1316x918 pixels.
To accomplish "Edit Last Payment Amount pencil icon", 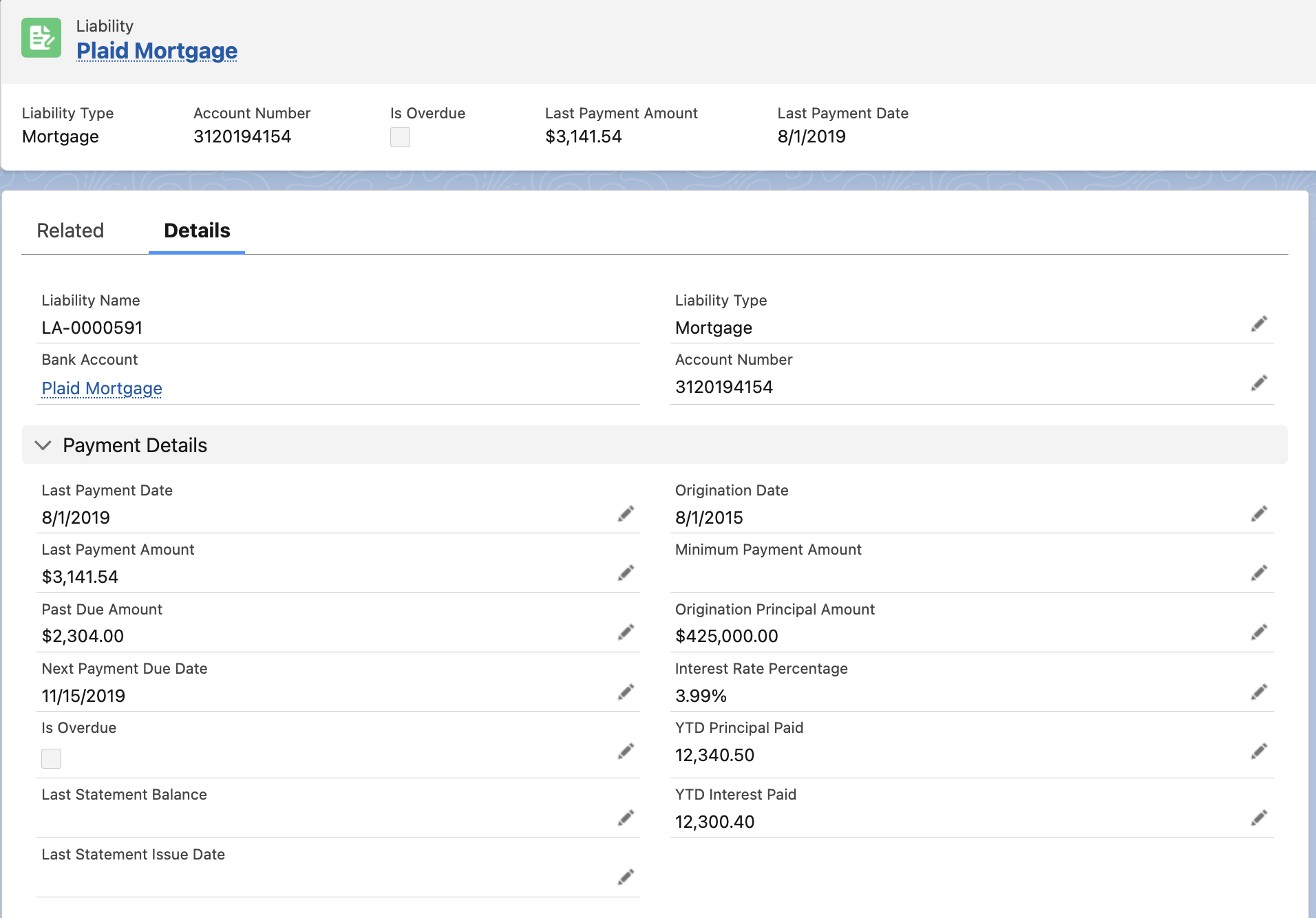I will point(626,573).
